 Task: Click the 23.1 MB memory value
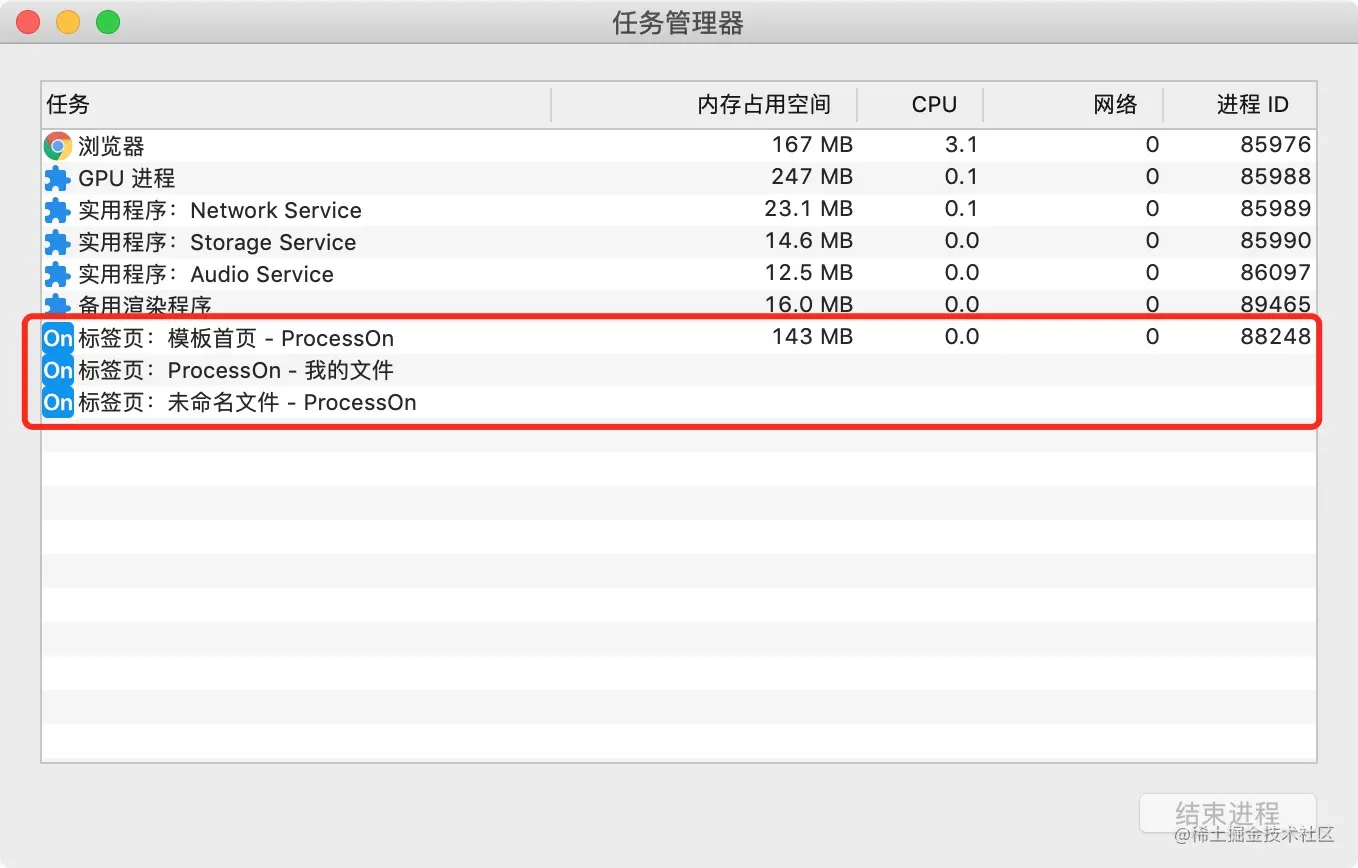click(x=808, y=209)
